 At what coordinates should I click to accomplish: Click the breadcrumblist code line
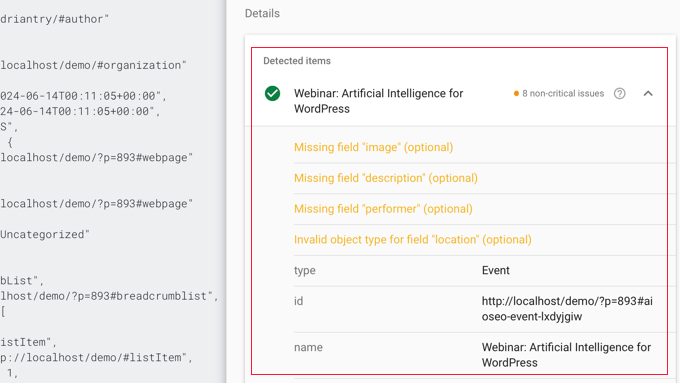(x=109, y=296)
